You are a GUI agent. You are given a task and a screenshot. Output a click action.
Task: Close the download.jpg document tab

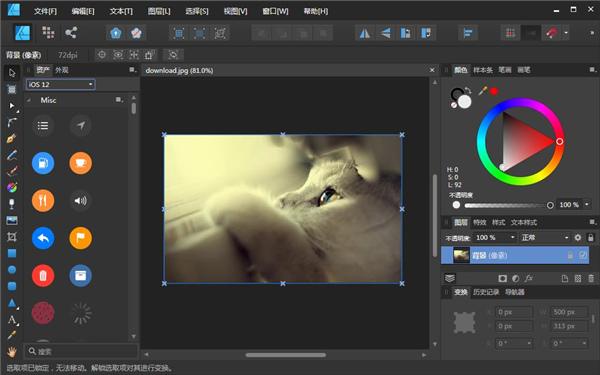(x=432, y=70)
